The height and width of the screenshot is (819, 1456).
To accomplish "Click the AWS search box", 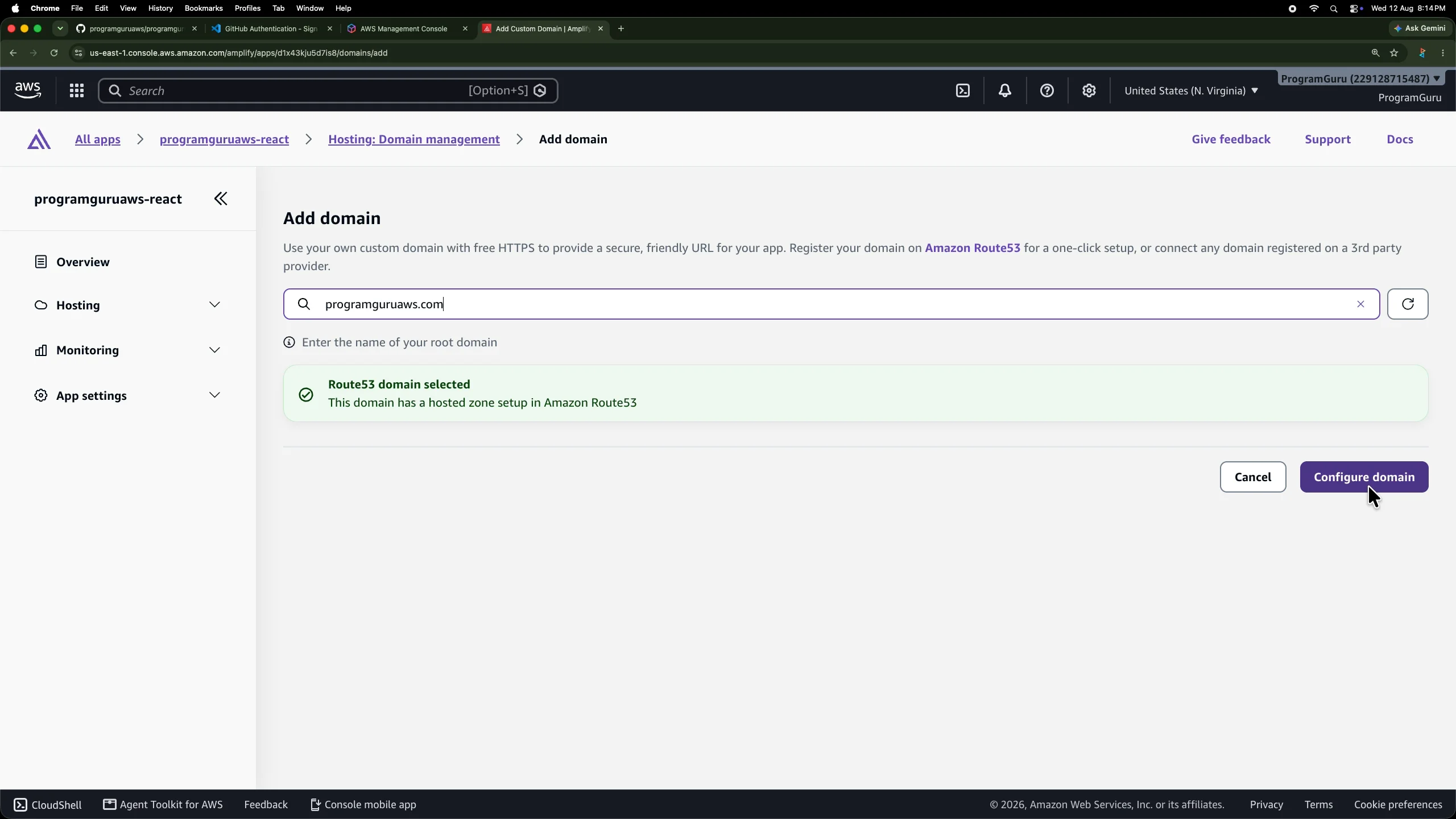I will tap(328, 90).
